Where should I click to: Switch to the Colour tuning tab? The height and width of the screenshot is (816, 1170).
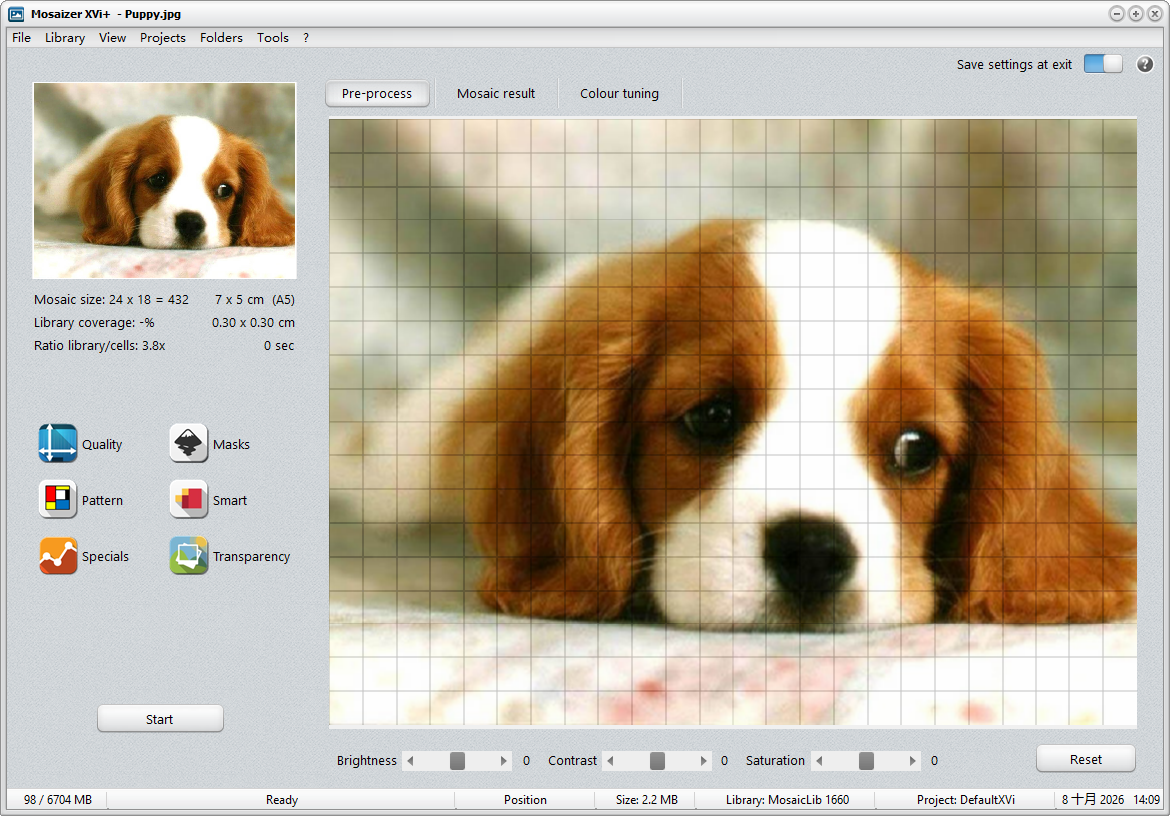coord(619,93)
